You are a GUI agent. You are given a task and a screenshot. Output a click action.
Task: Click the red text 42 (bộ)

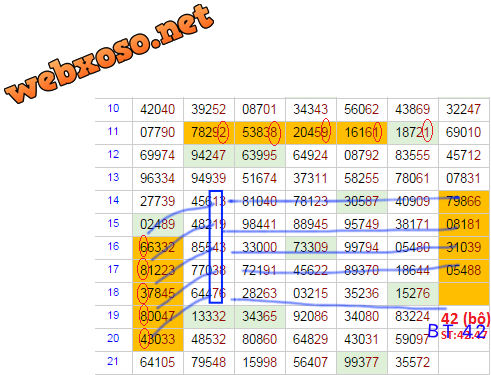(x=465, y=319)
